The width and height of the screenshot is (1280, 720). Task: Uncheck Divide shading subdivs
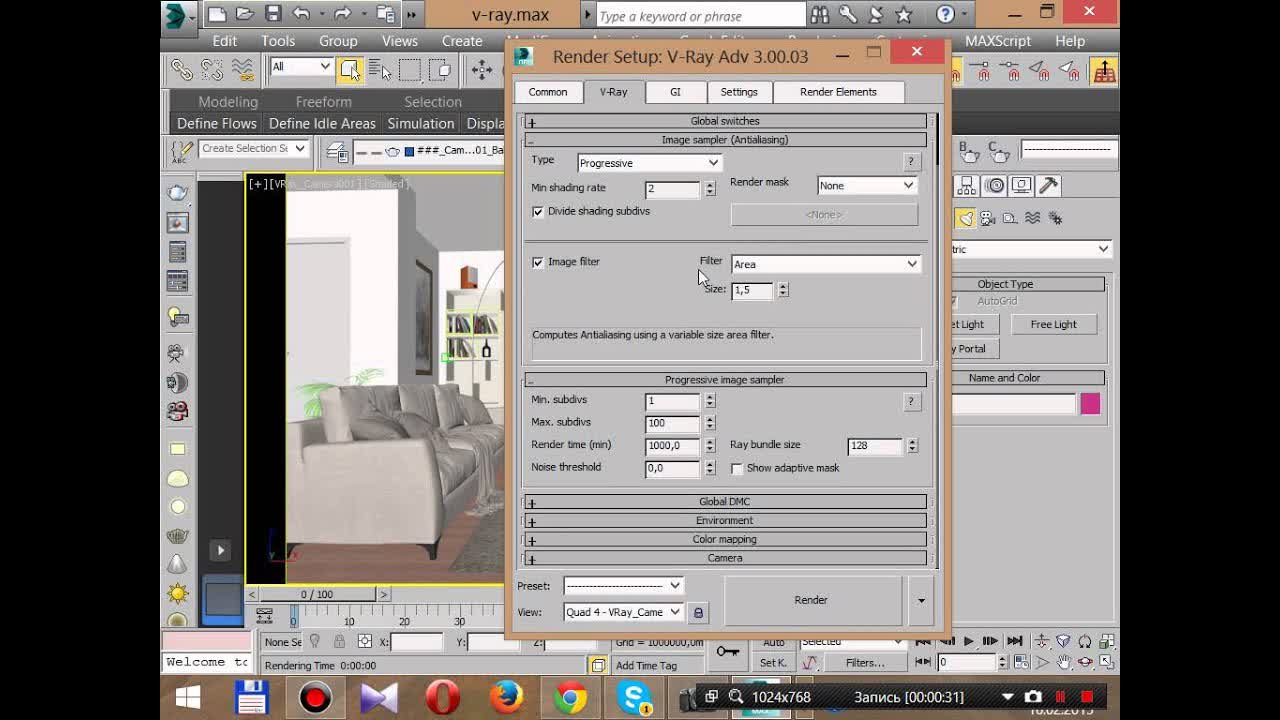[x=538, y=212]
